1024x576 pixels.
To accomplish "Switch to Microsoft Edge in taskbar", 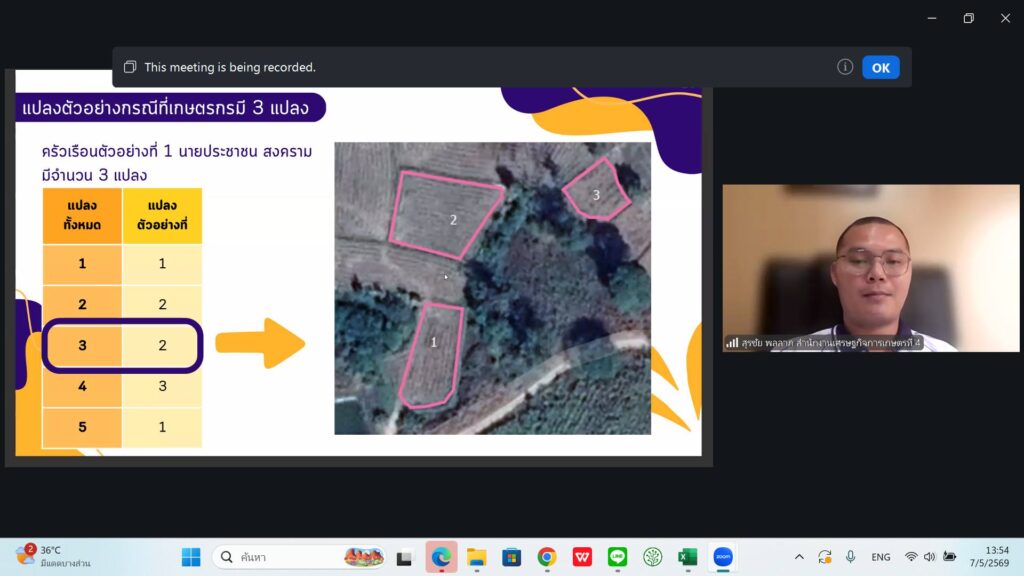I will point(441,557).
